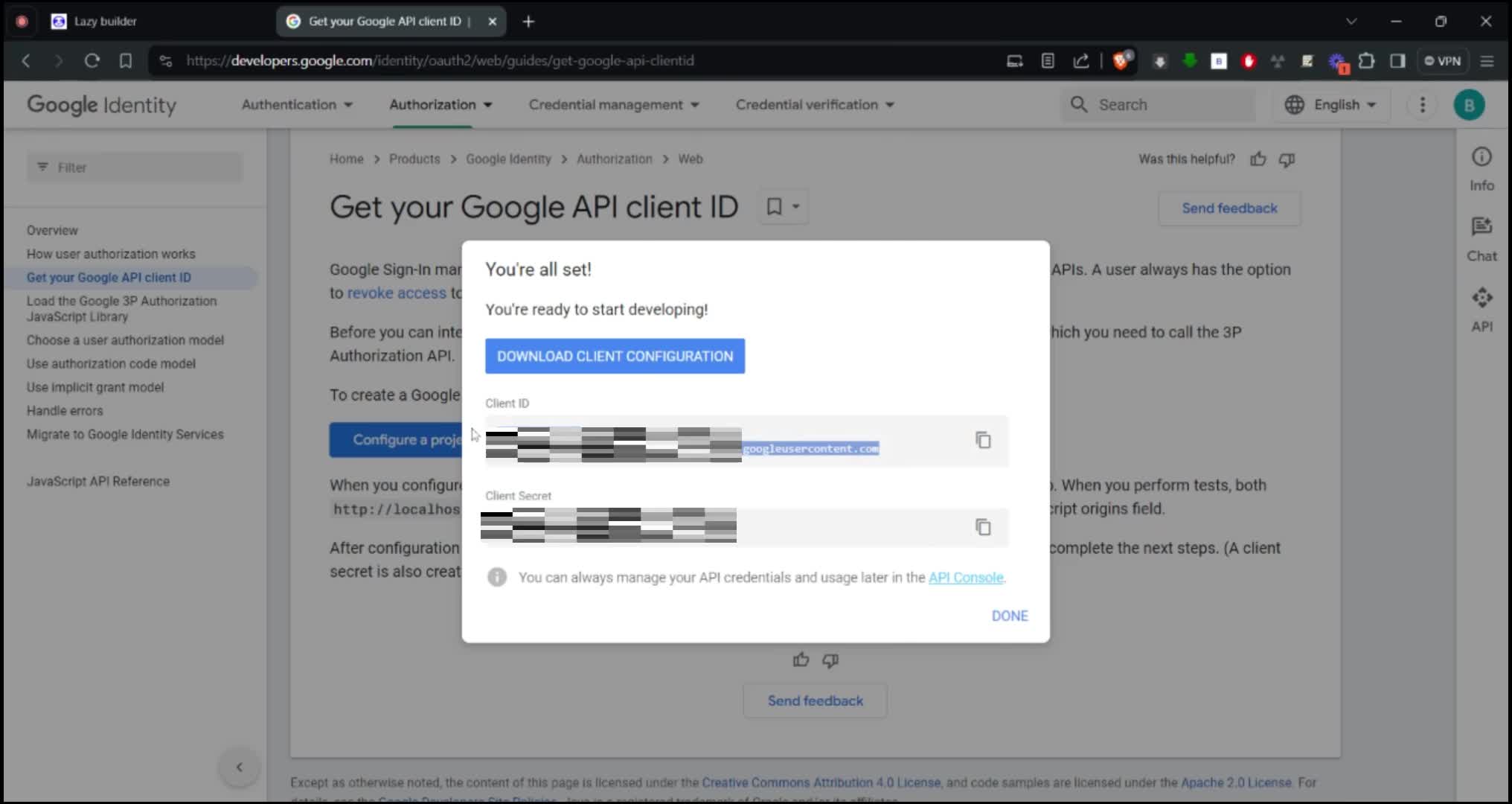The width and height of the screenshot is (1512, 804).
Task: Click Web in the breadcrumb
Action: [x=690, y=159]
